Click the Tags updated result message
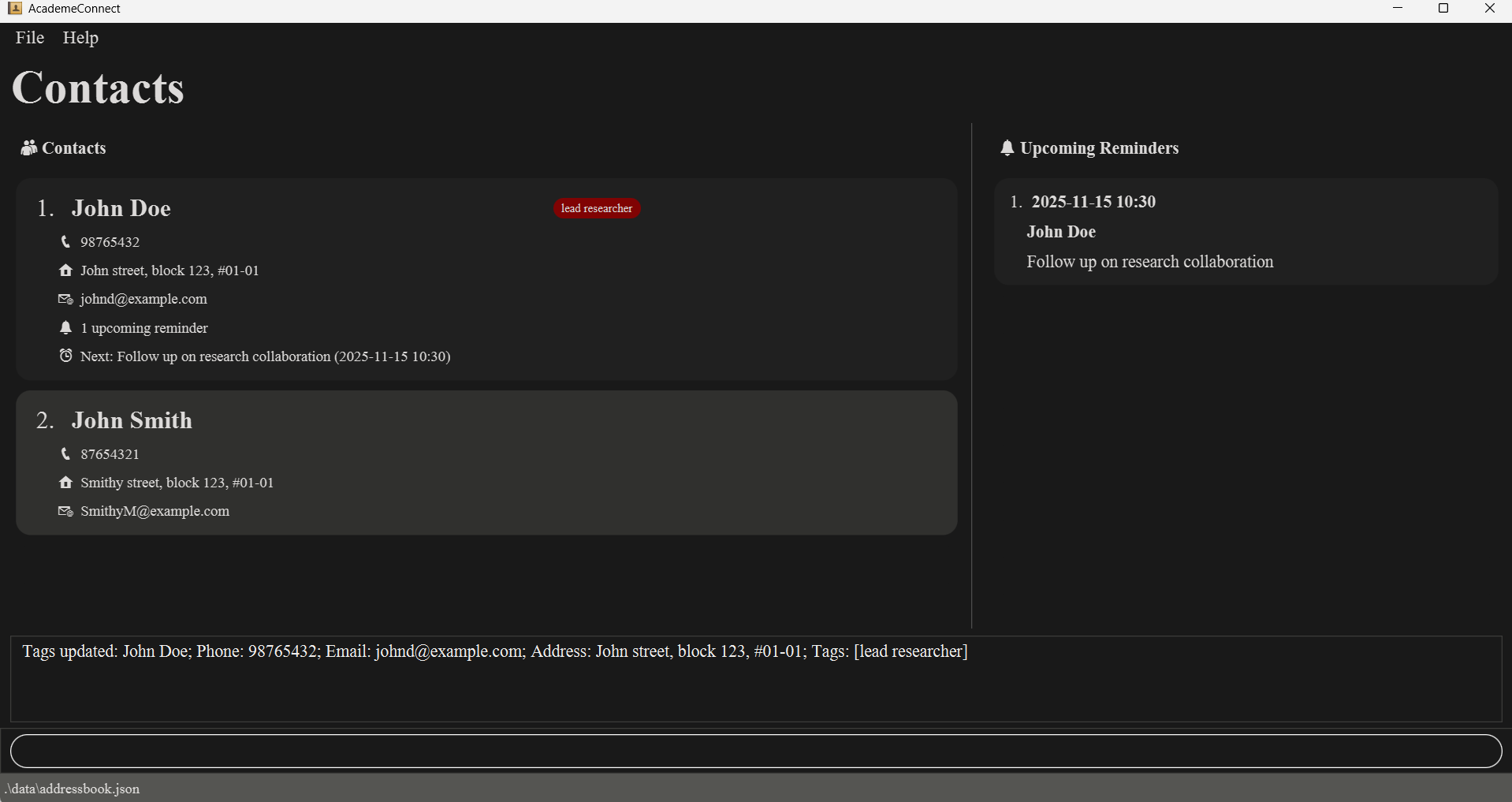 pyautogui.click(x=494, y=651)
